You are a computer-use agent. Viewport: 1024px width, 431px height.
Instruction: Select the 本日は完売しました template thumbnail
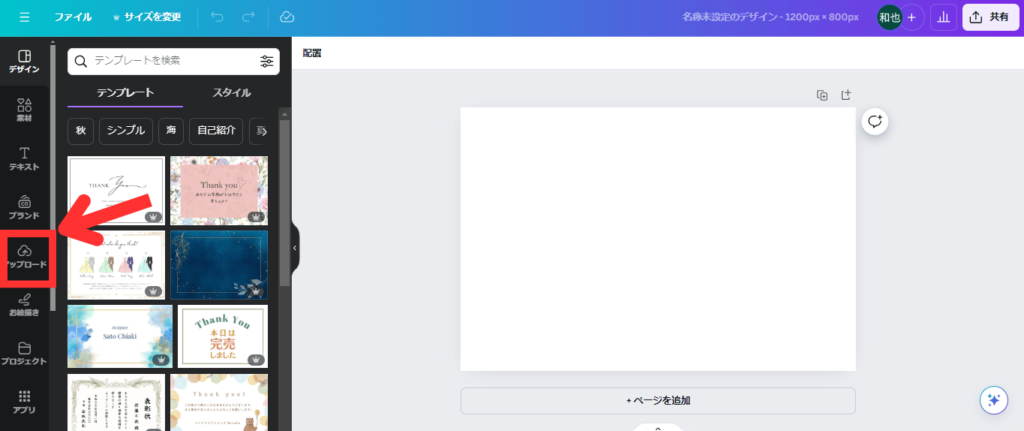point(222,335)
